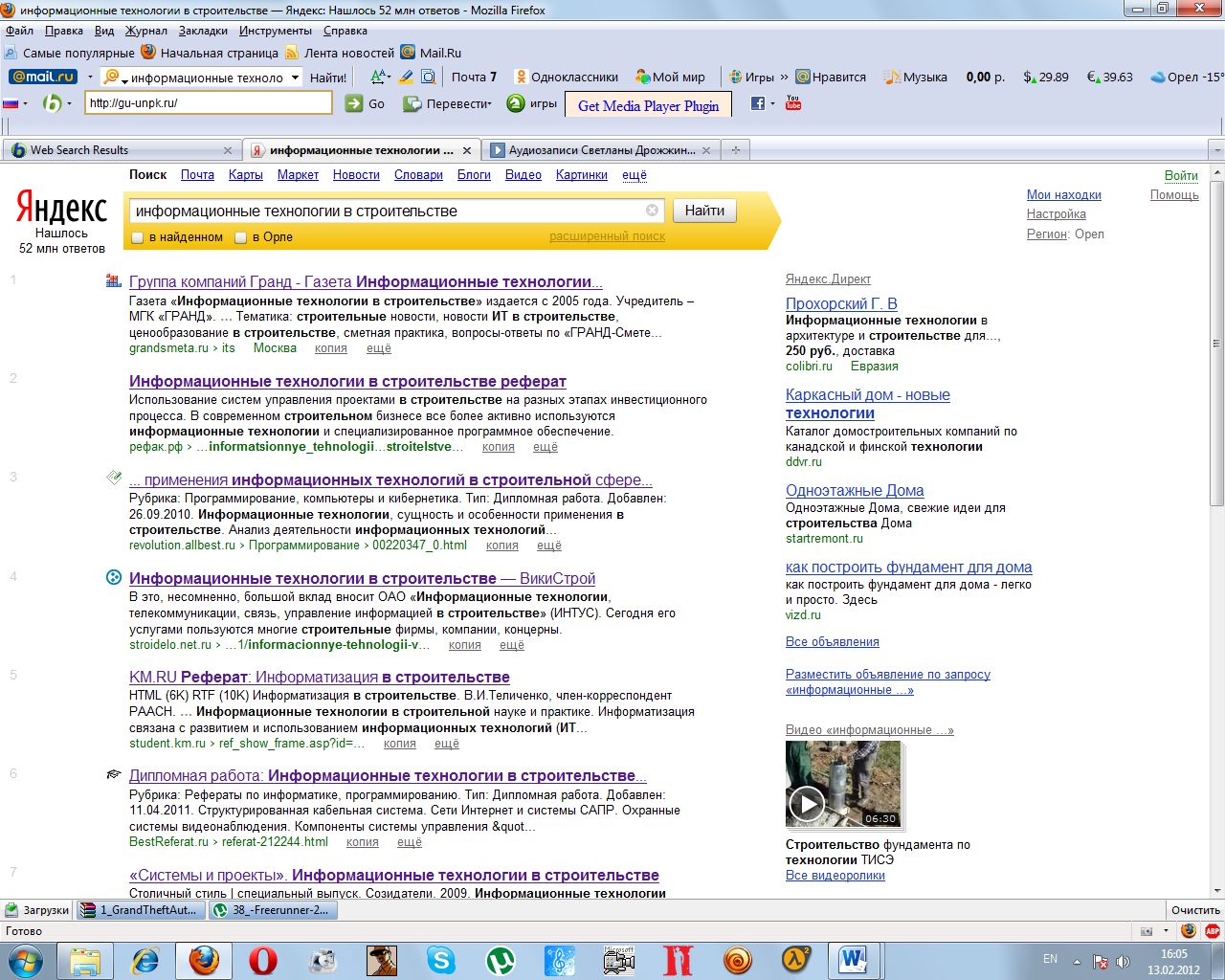Clear the Yandex search field with X
The image size is (1225, 980).
point(652,211)
